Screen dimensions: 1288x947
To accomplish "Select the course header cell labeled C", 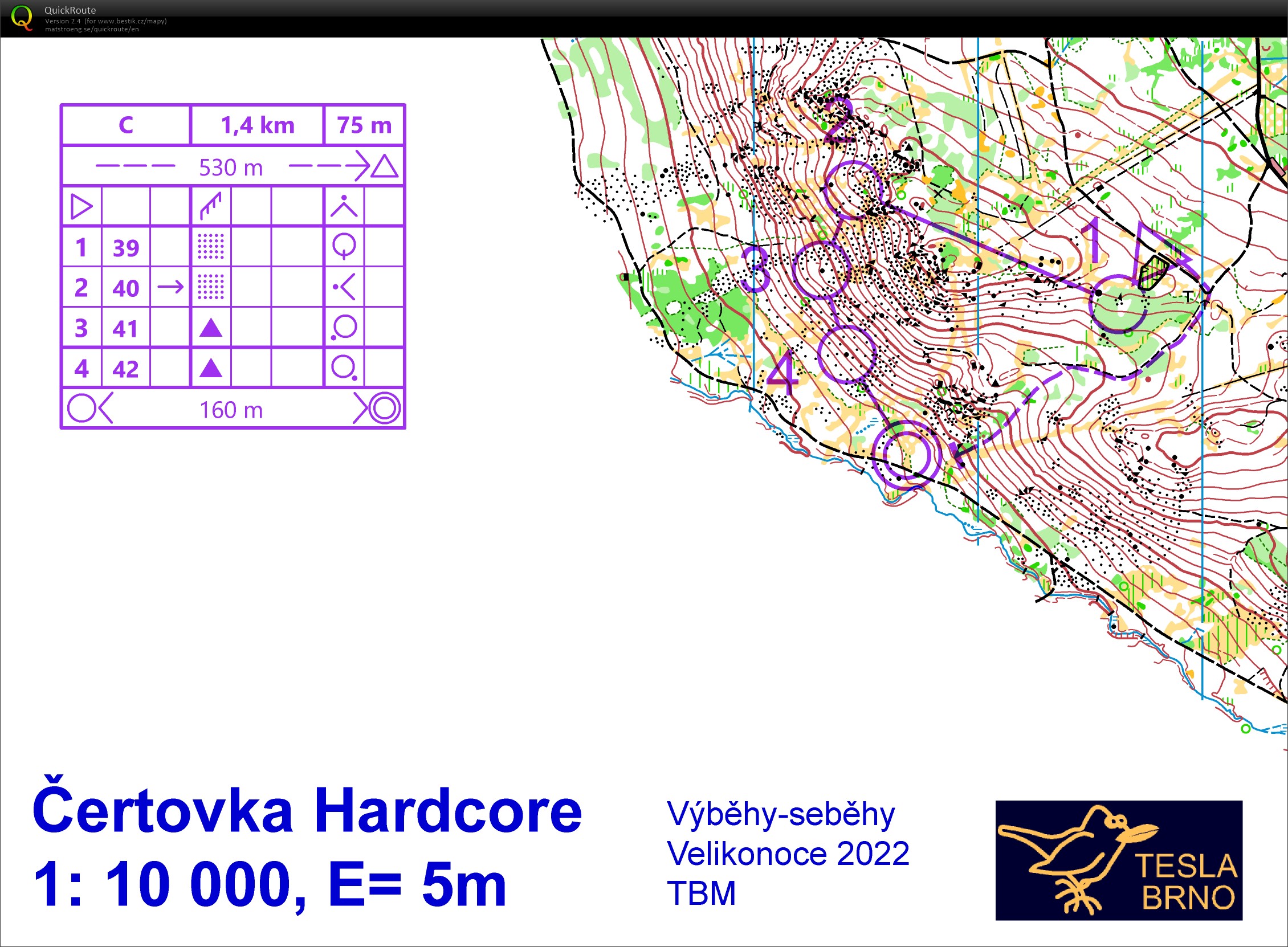I will tap(126, 123).
